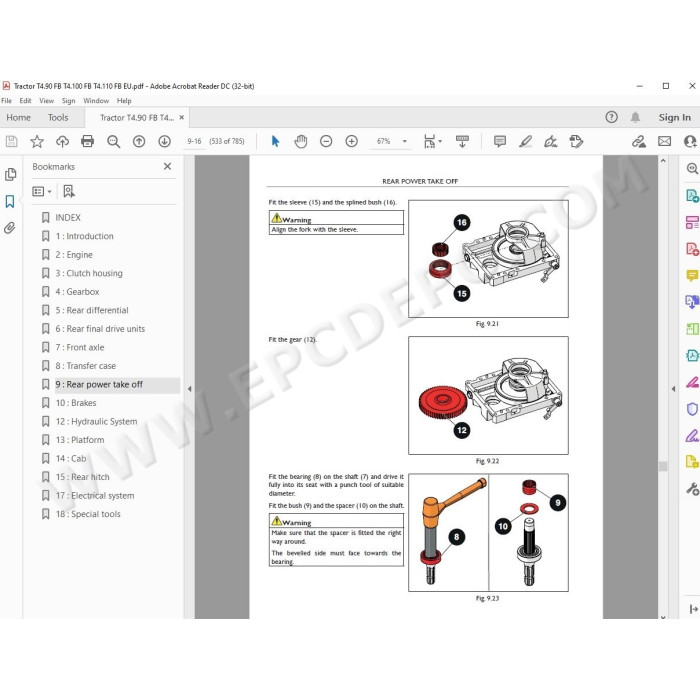The width and height of the screenshot is (700, 700).
Task: Open bookmark 17 : Electrical system
Action: [x=95, y=496]
